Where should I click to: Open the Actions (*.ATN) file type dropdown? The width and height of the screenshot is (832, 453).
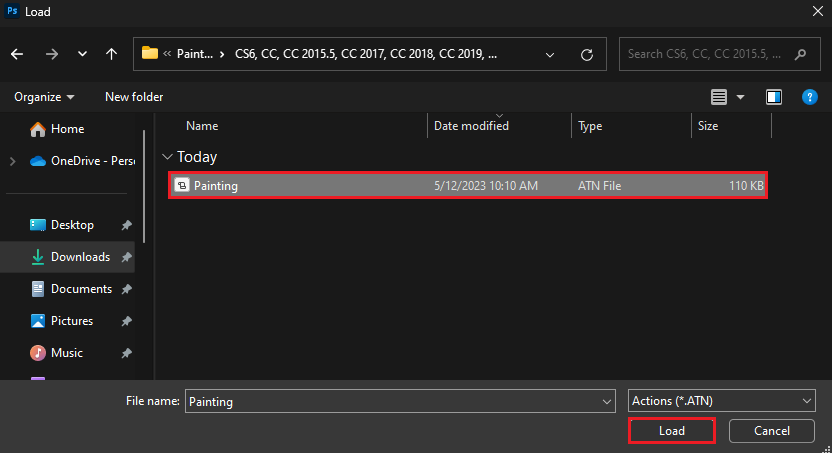(x=722, y=401)
